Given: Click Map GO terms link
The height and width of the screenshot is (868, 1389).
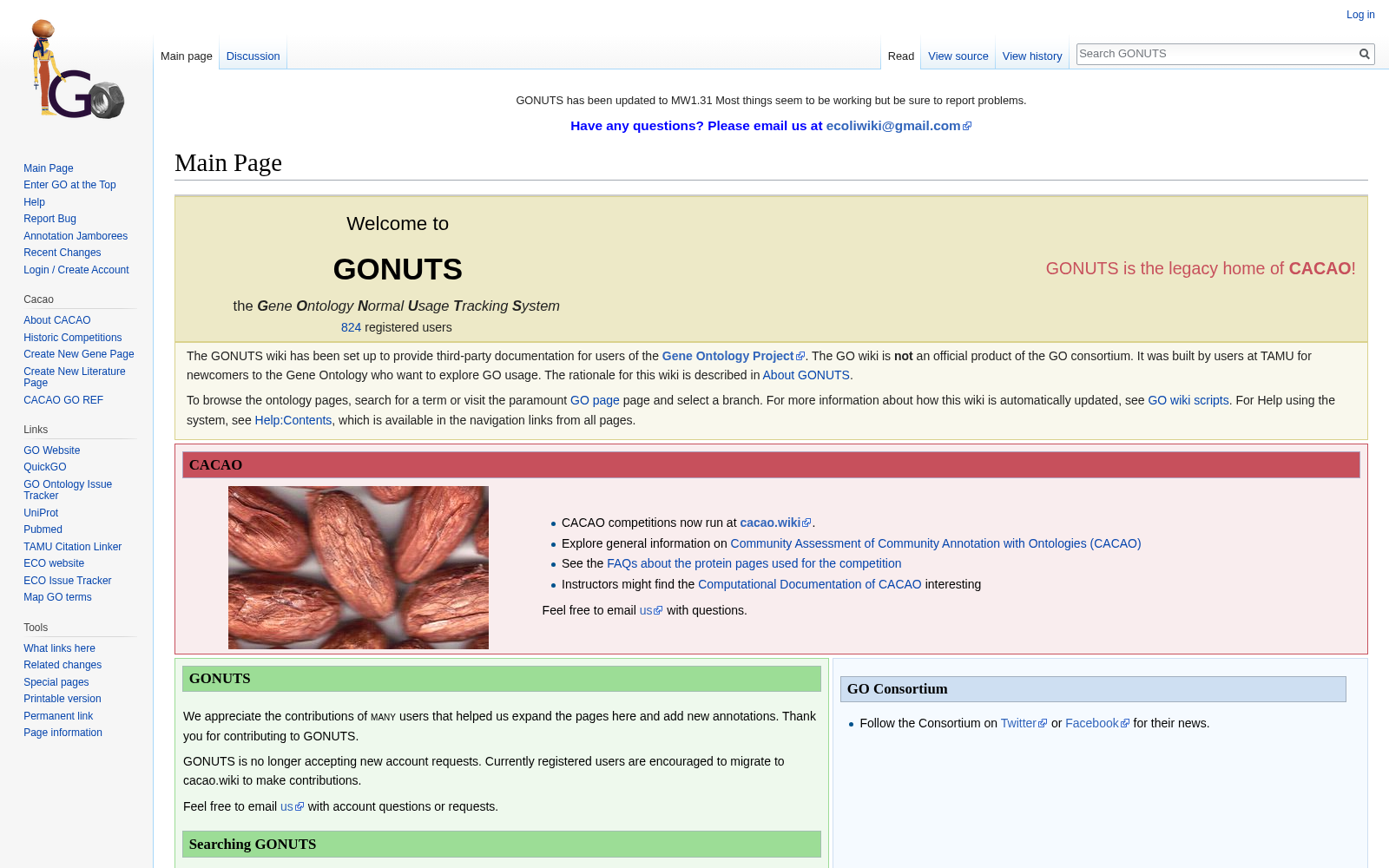Looking at the screenshot, I should coord(57,597).
